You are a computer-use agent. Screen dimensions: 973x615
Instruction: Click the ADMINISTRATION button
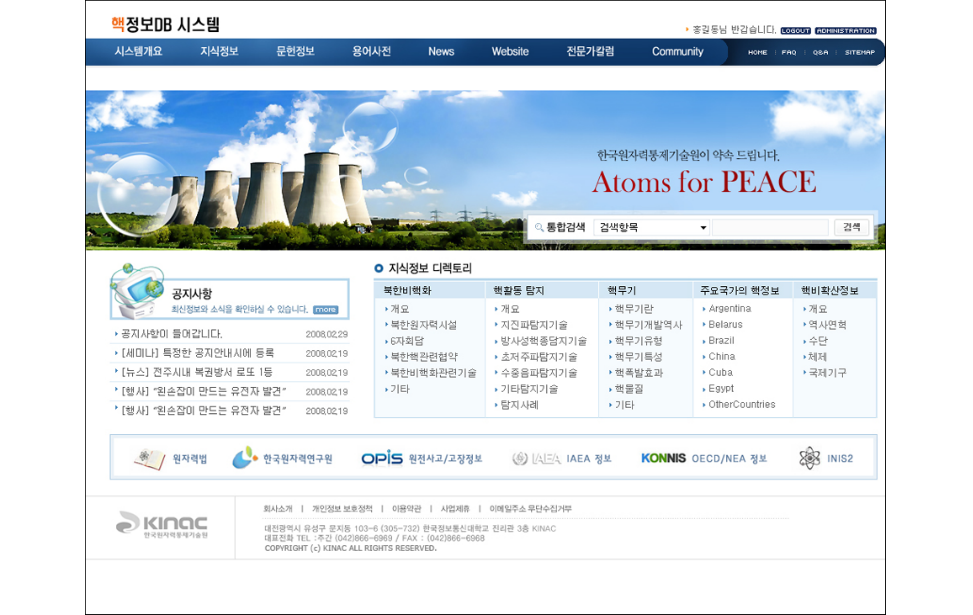pyautogui.click(x=845, y=31)
